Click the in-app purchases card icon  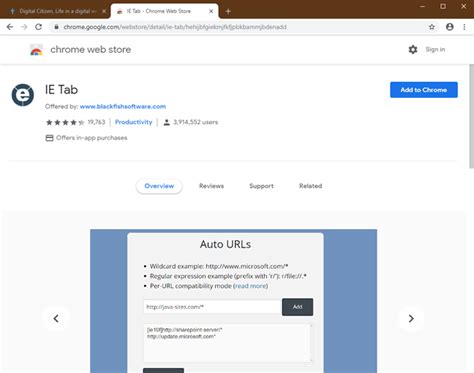(49, 138)
